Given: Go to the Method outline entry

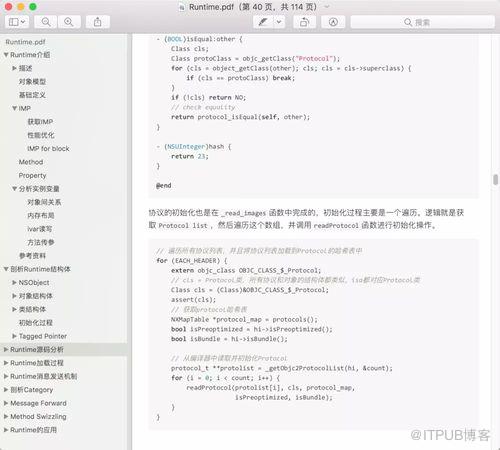Looking at the screenshot, I should pyautogui.click(x=31, y=162).
